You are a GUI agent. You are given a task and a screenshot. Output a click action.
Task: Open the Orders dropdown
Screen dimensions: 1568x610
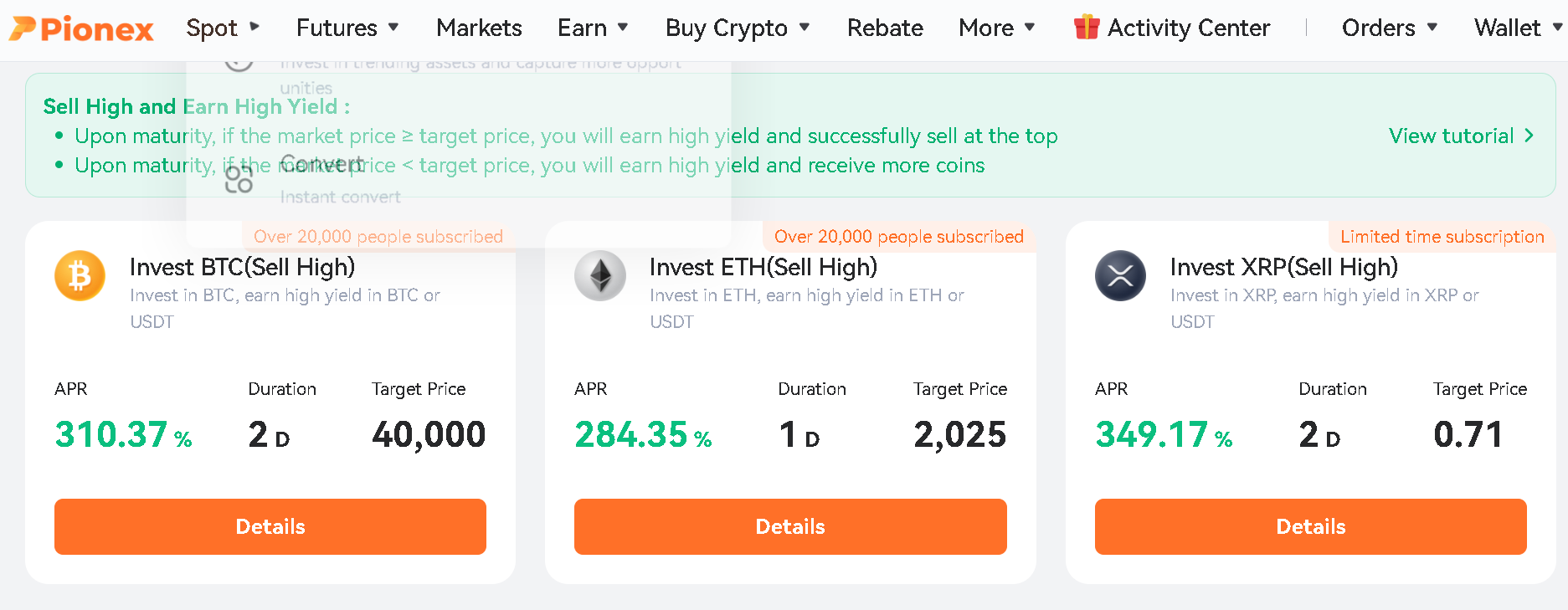(1390, 28)
